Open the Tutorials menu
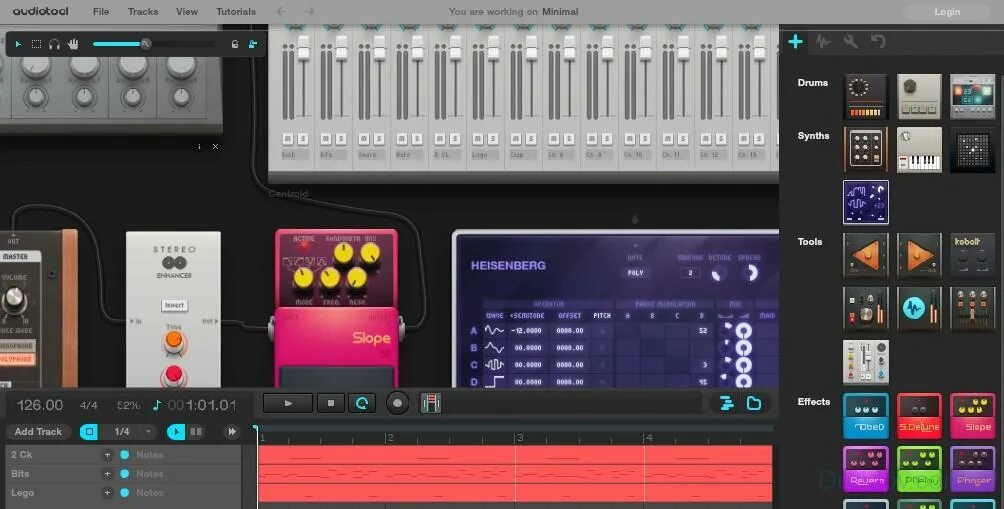This screenshot has height=509, width=1004. pyautogui.click(x=236, y=12)
